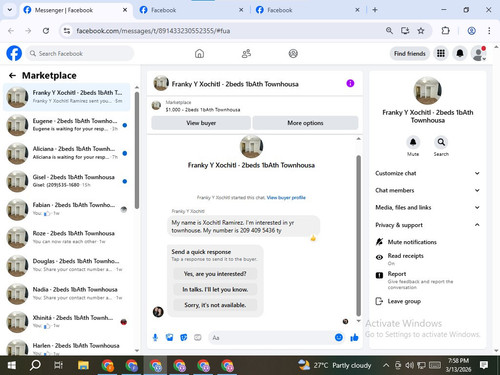
Task: Open a new browser tab
Action: [x=375, y=10]
